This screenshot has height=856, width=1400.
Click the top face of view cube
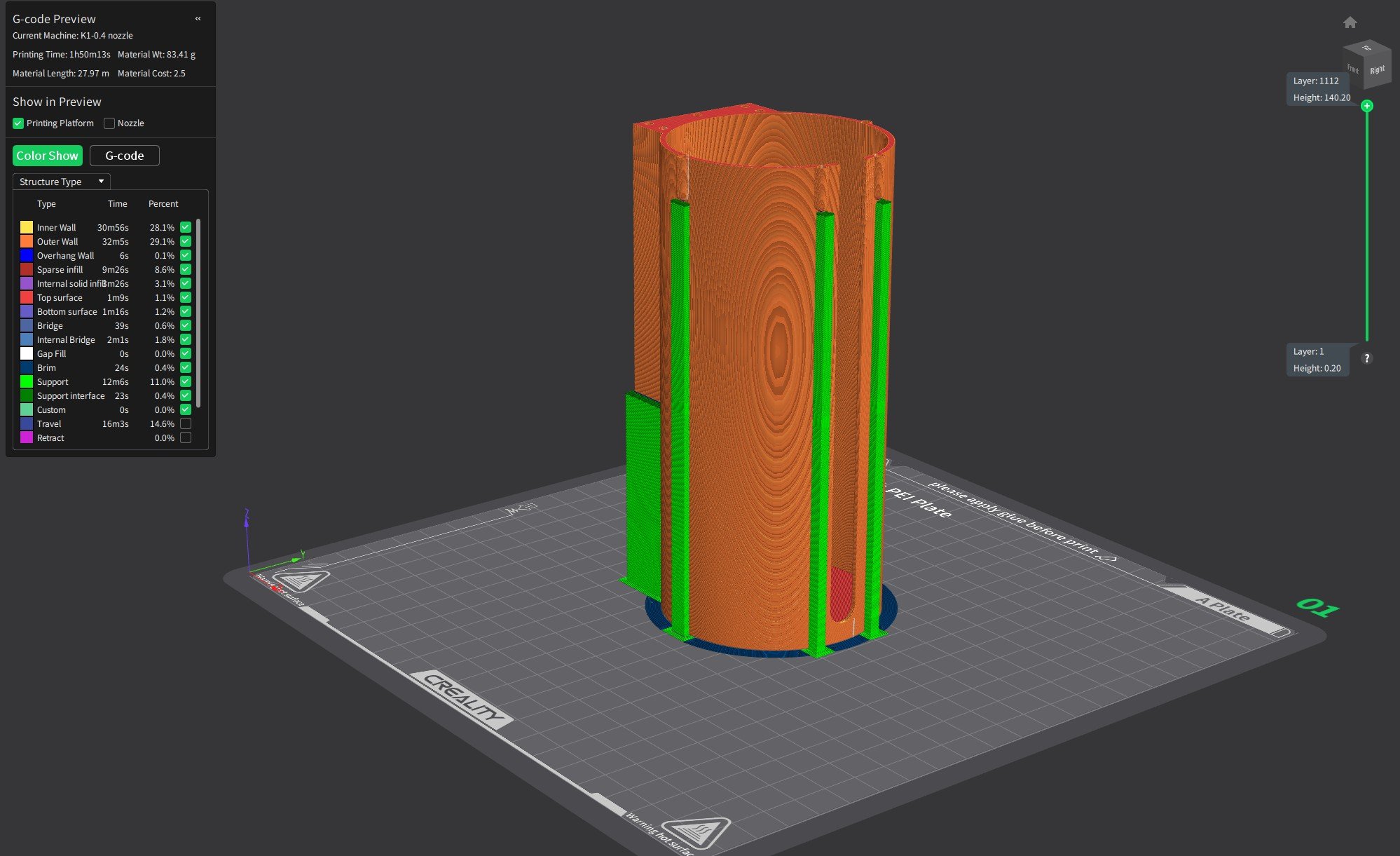click(x=1366, y=48)
